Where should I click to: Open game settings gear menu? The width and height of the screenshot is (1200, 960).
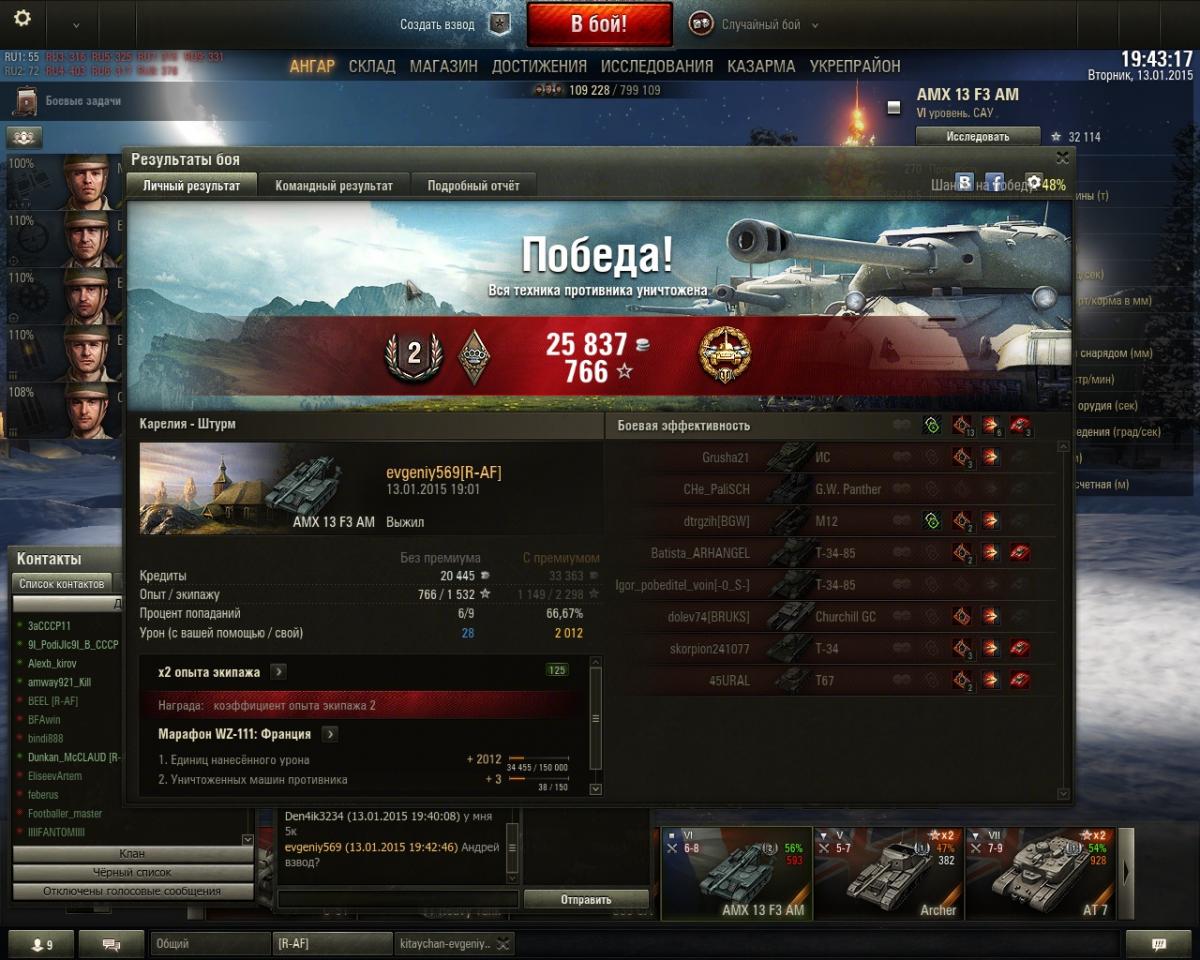tap(22, 19)
